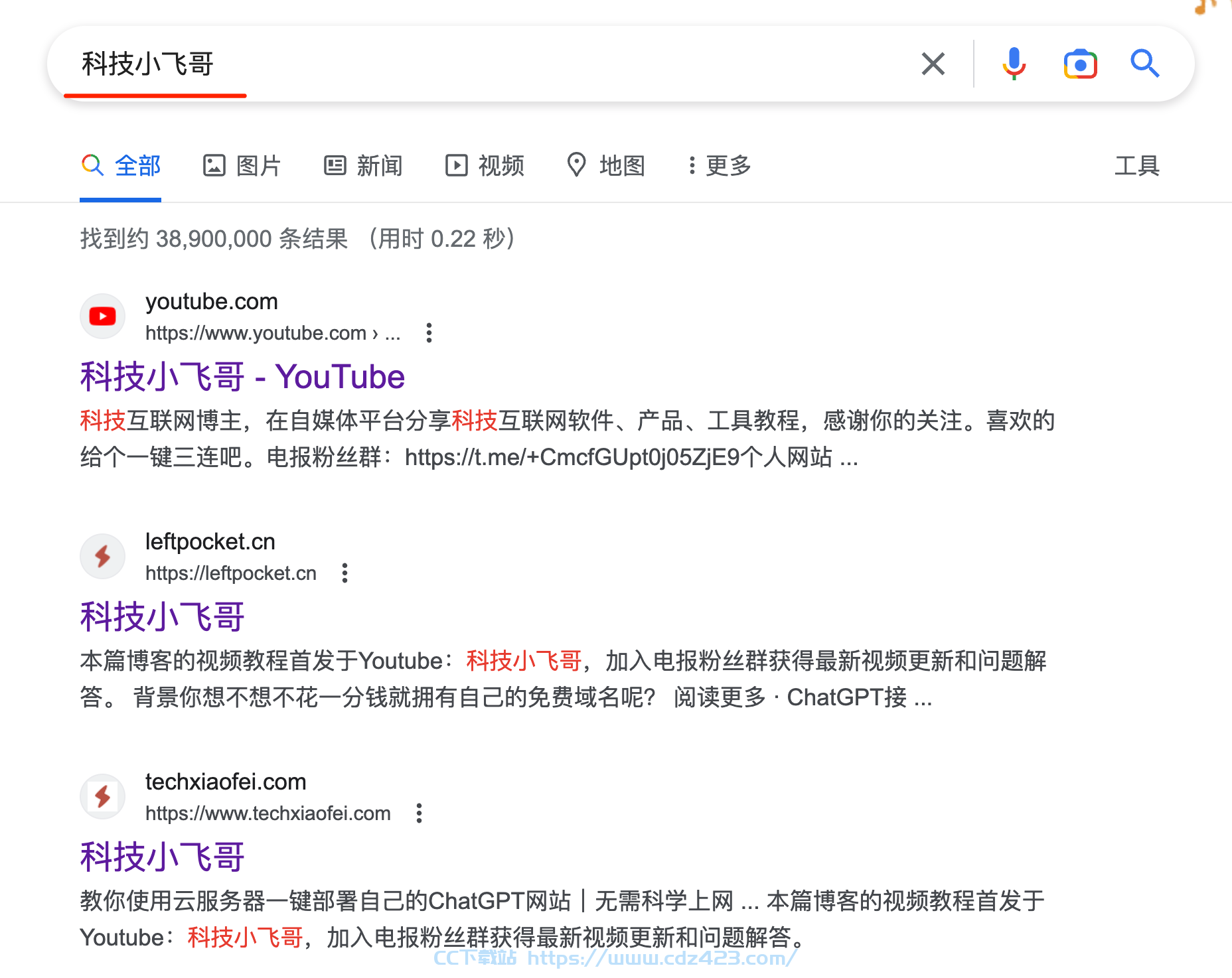1232x978 pixels.
Task: Open the more-options dots next to youtube.com URL
Action: [x=429, y=332]
